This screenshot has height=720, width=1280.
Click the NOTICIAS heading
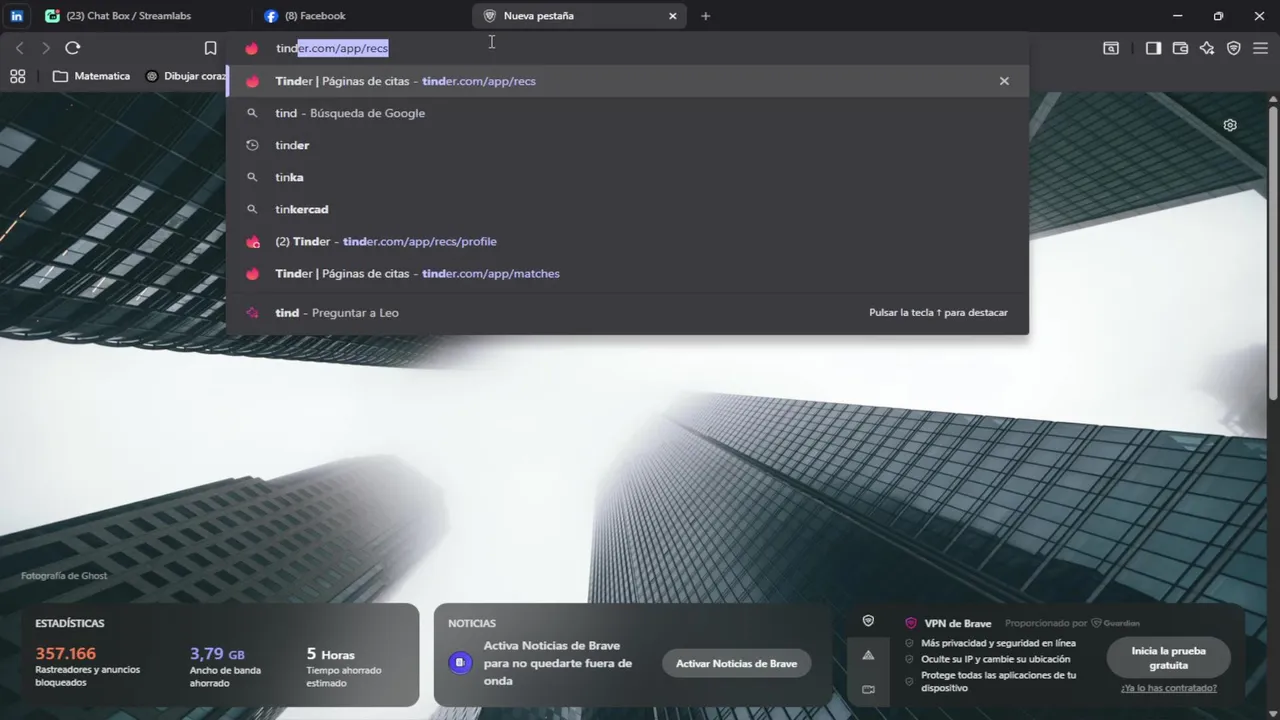click(x=472, y=623)
